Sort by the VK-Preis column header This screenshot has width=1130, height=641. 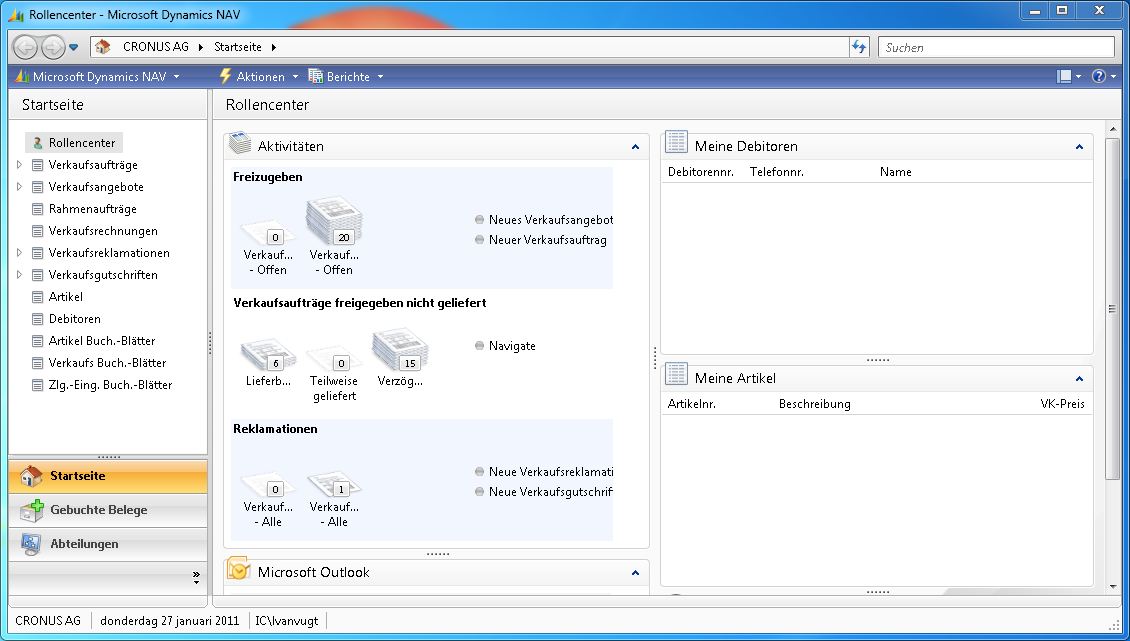pos(1062,405)
